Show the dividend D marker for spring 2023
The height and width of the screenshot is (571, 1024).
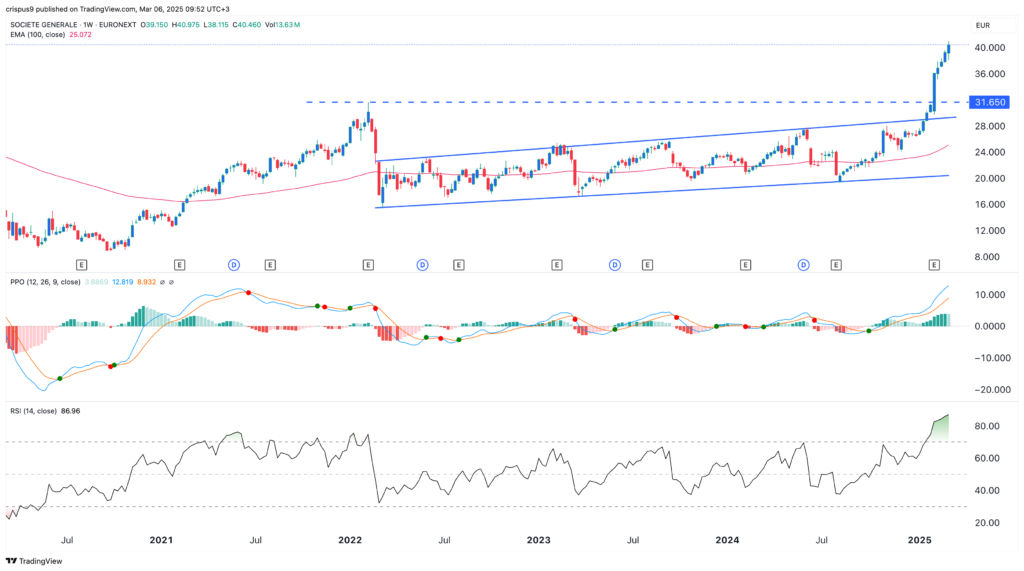615,265
